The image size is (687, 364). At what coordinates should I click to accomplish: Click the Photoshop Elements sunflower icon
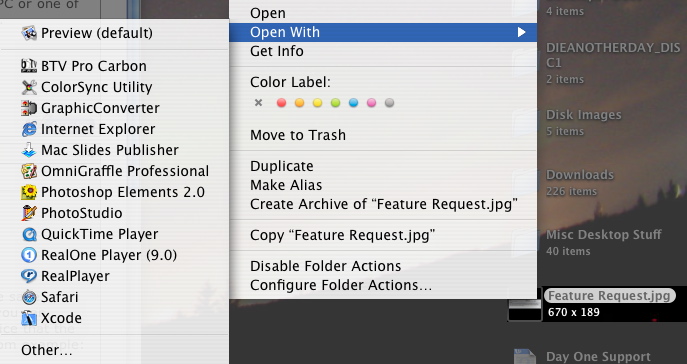[x=29, y=192]
